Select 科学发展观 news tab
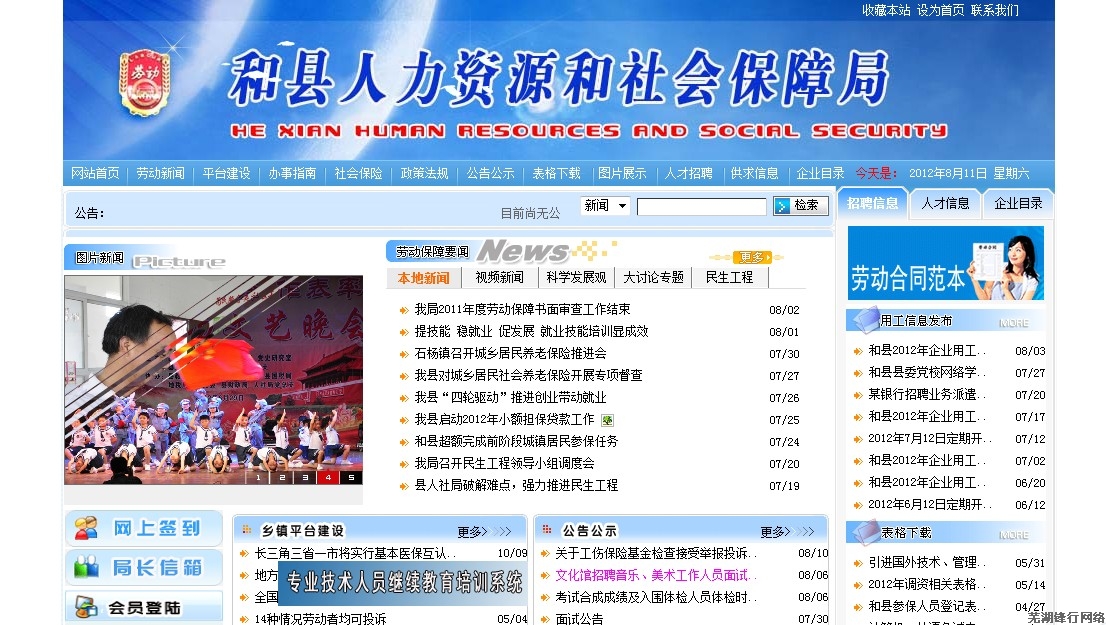Image resolution: width=1106 pixels, height=625 pixels. 576,278
